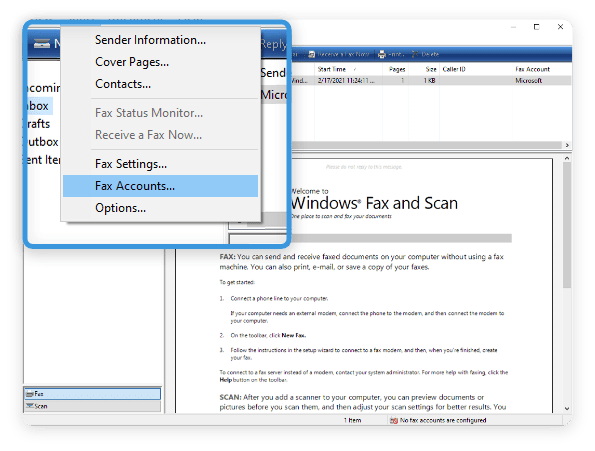
Task: Click the Scan view icon in bottom-left pane
Action: coord(30,406)
